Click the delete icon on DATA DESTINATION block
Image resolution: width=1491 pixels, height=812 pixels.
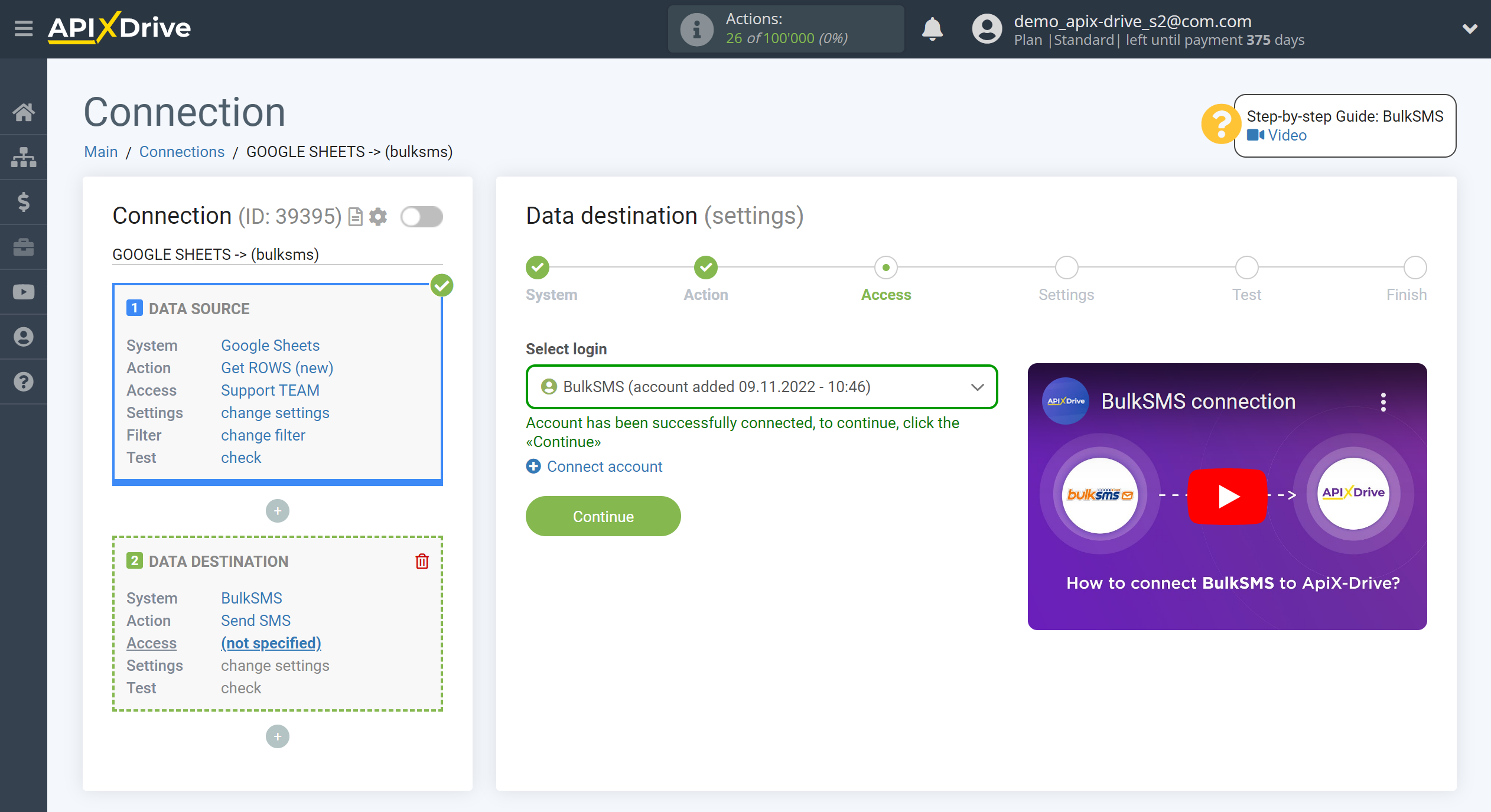click(x=421, y=561)
